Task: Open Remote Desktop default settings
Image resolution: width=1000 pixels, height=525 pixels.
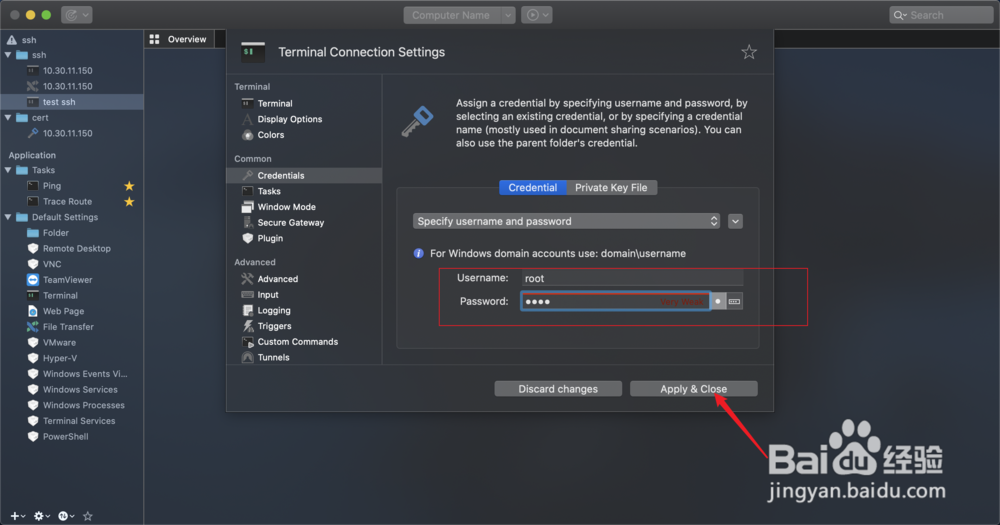Action: pyautogui.click(x=77, y=249)
